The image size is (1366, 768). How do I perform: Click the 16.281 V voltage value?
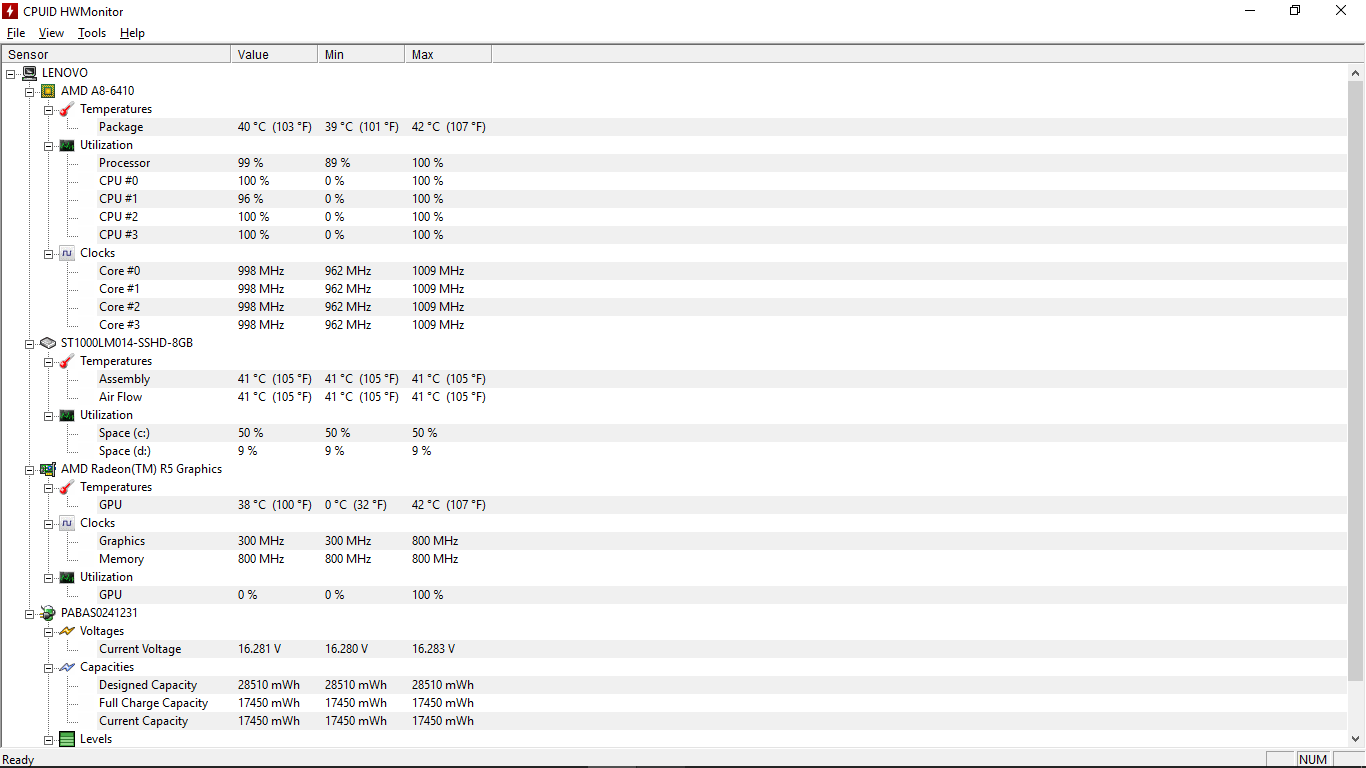coord(260,649)
